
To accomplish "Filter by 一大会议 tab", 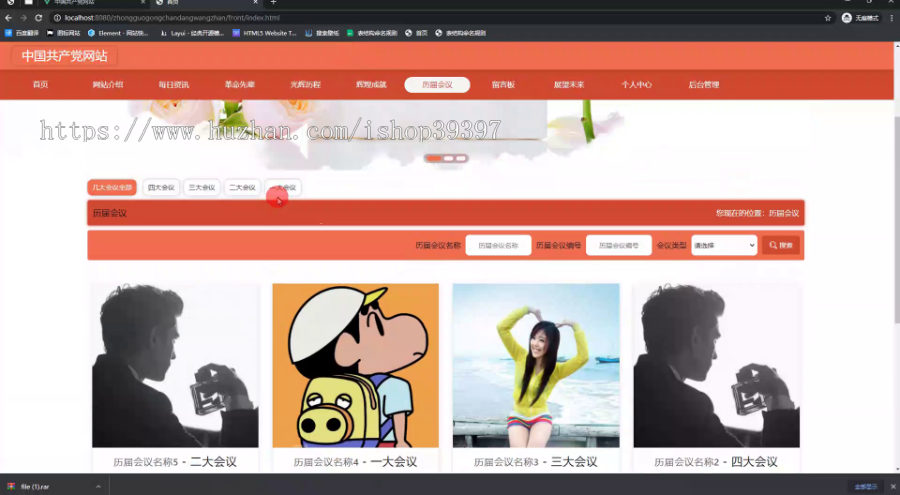I will (x=283, y=187).
